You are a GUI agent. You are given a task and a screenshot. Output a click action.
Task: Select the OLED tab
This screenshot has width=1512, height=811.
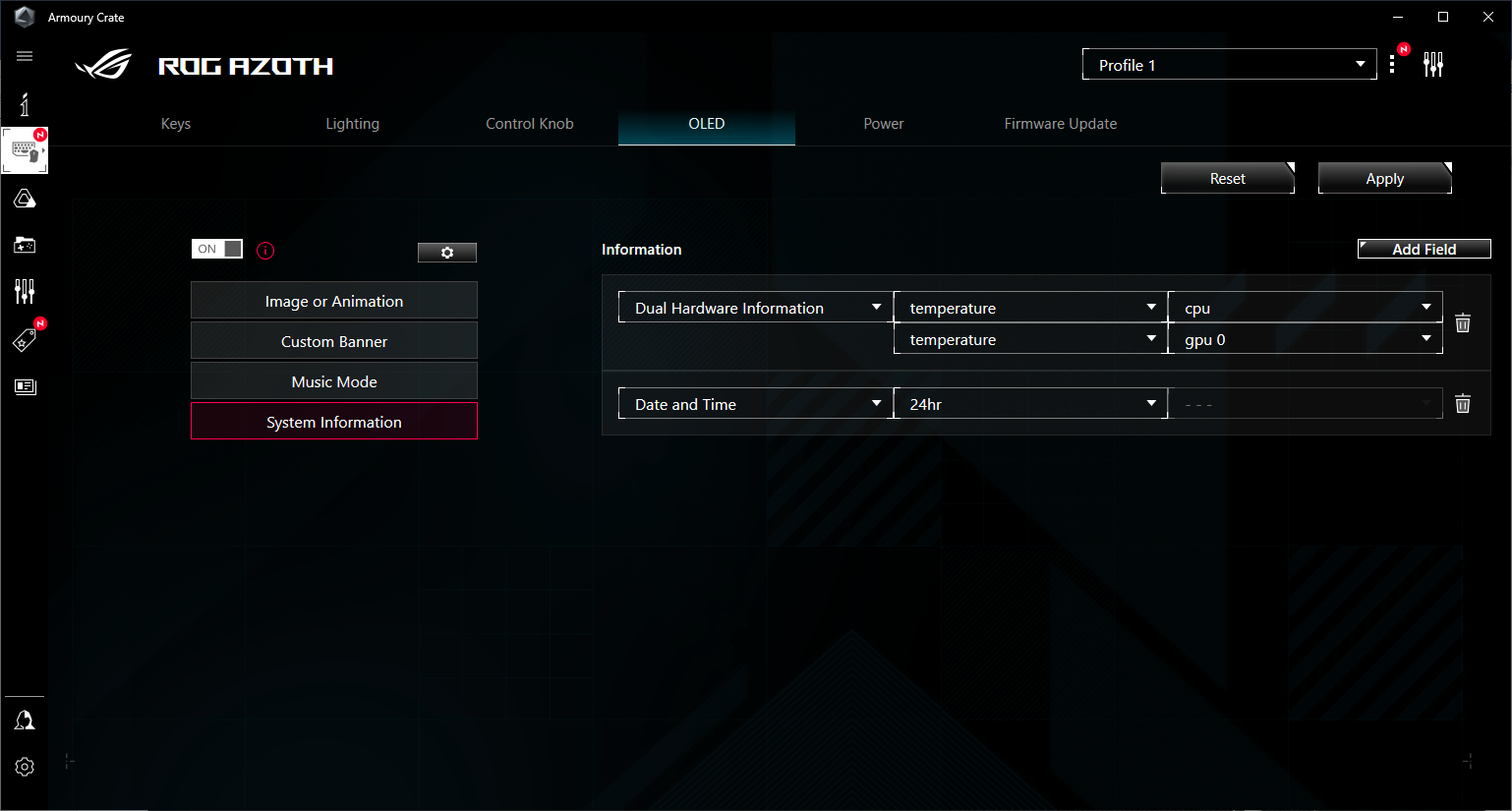click(x=707, y=124)
